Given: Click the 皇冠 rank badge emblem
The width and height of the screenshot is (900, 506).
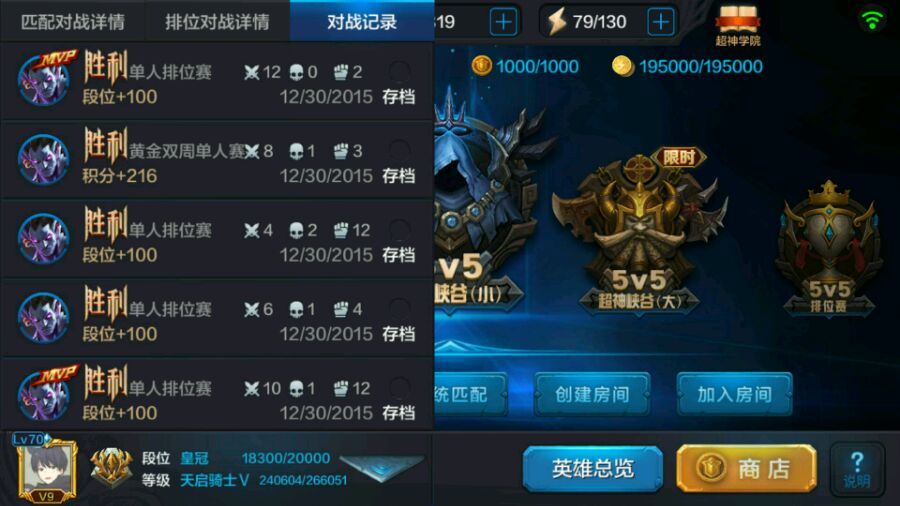Looking at the screenshot, I should 111,468.
